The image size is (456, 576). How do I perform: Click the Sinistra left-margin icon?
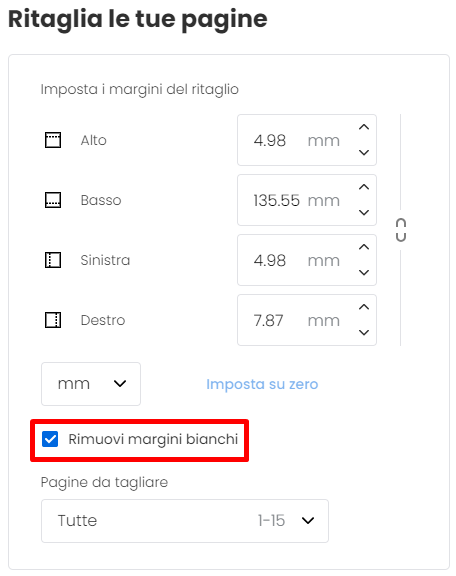pyautogui.click(x=53, y=260)
